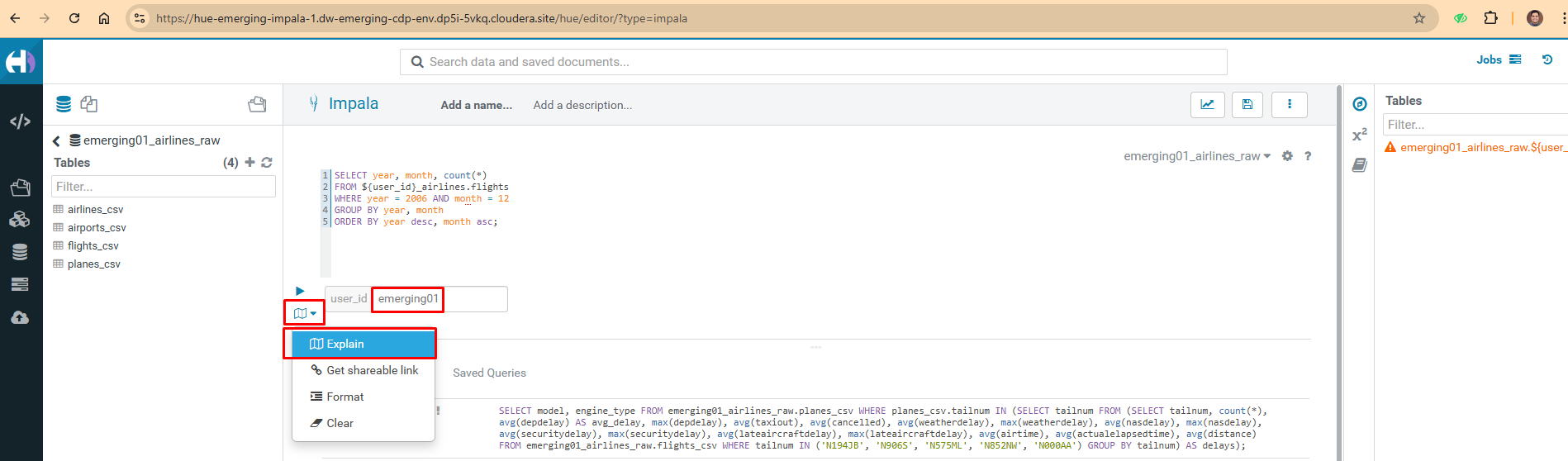Choose Get shareable link menu item

click(x=363, y=370)
